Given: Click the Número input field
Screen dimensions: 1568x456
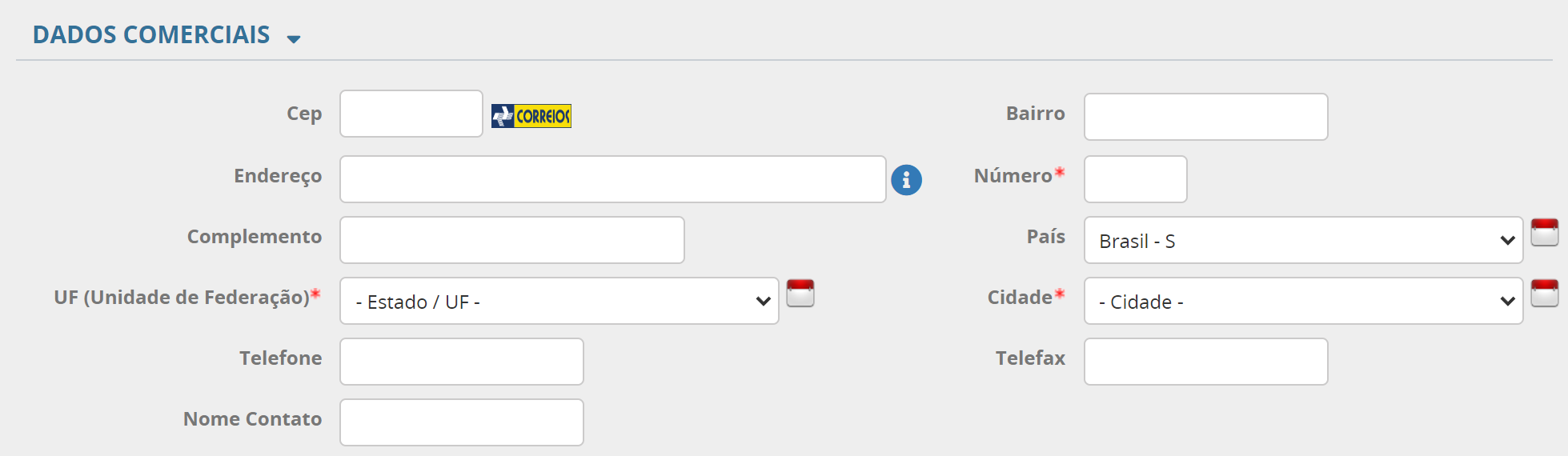Looking at the screenshot, I should tap(1135, 179).
